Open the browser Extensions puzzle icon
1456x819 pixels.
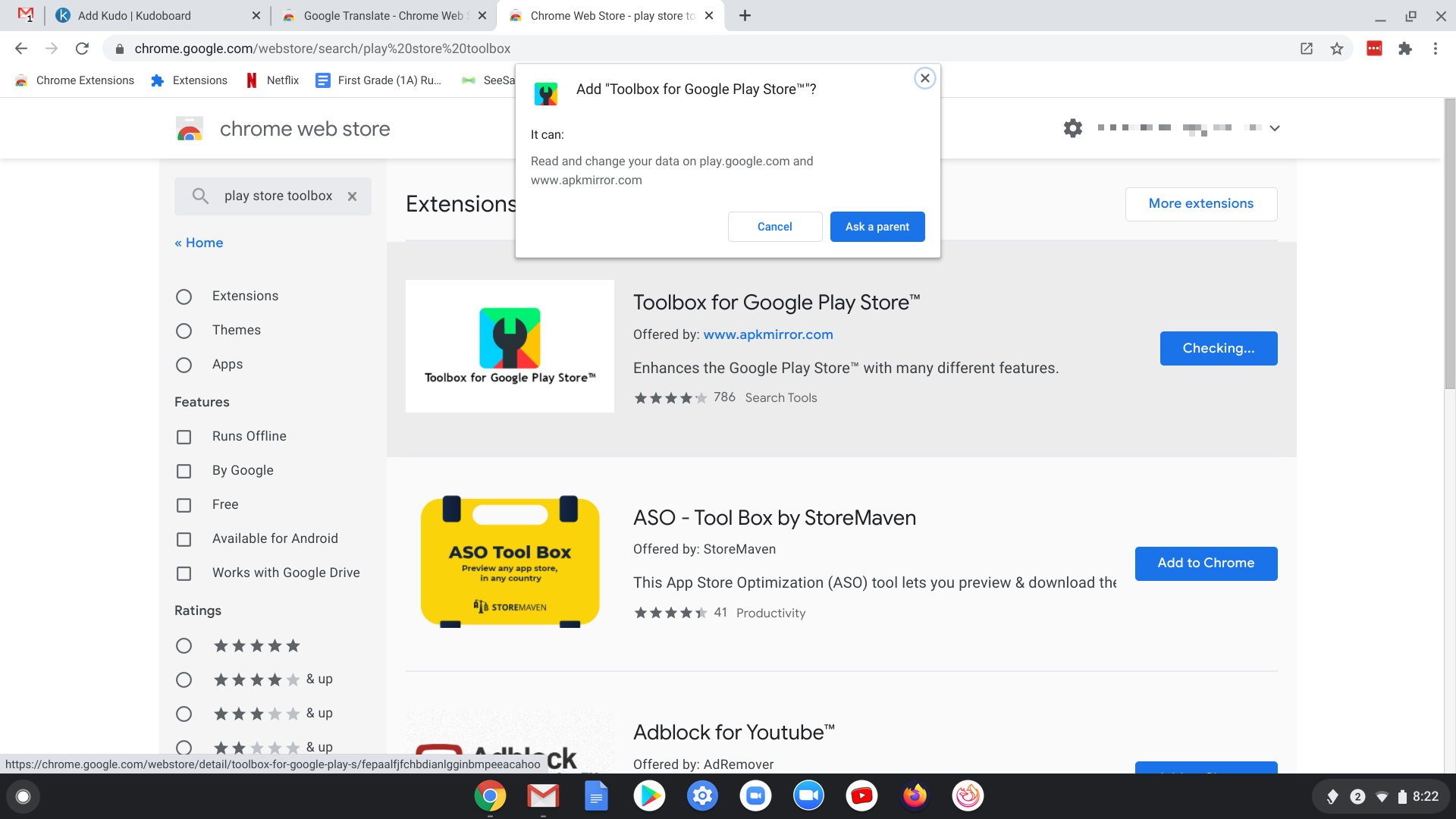click(x=1405, y=48)
